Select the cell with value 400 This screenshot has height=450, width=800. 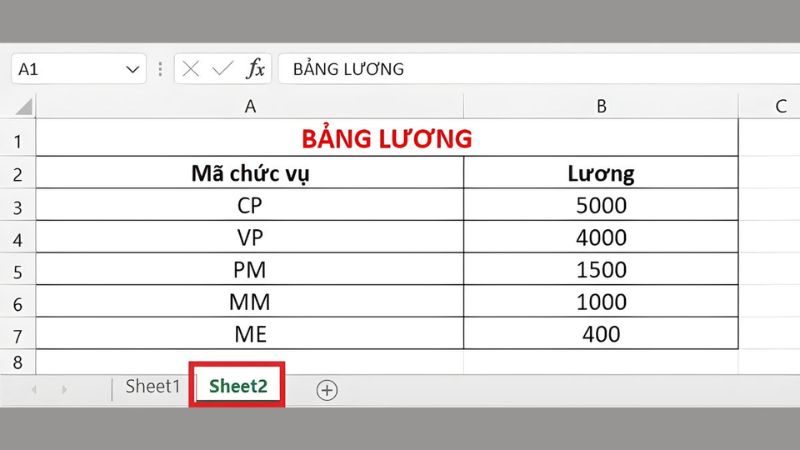[x=601, y=334]
